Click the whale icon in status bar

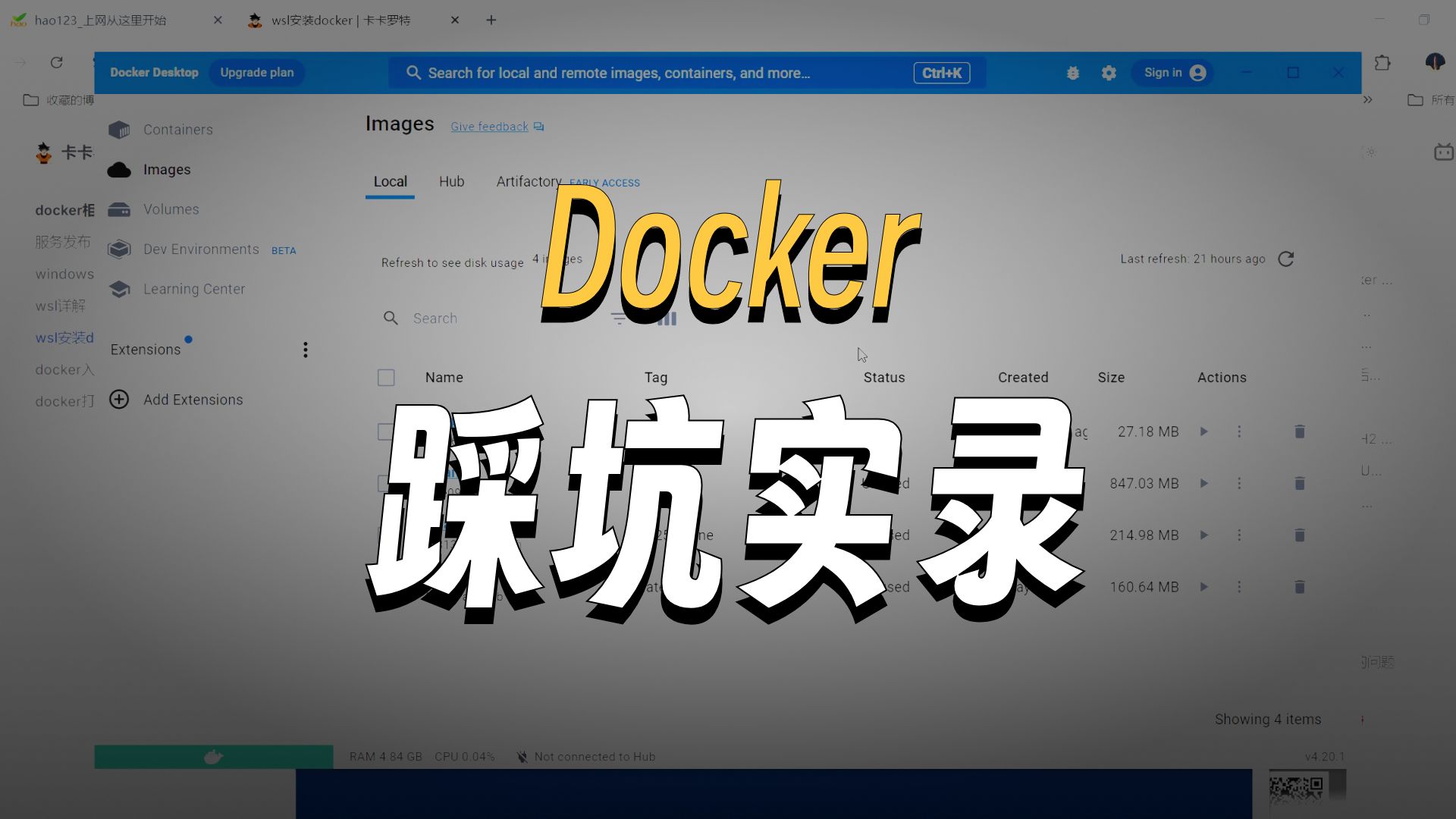click(213, 757)
